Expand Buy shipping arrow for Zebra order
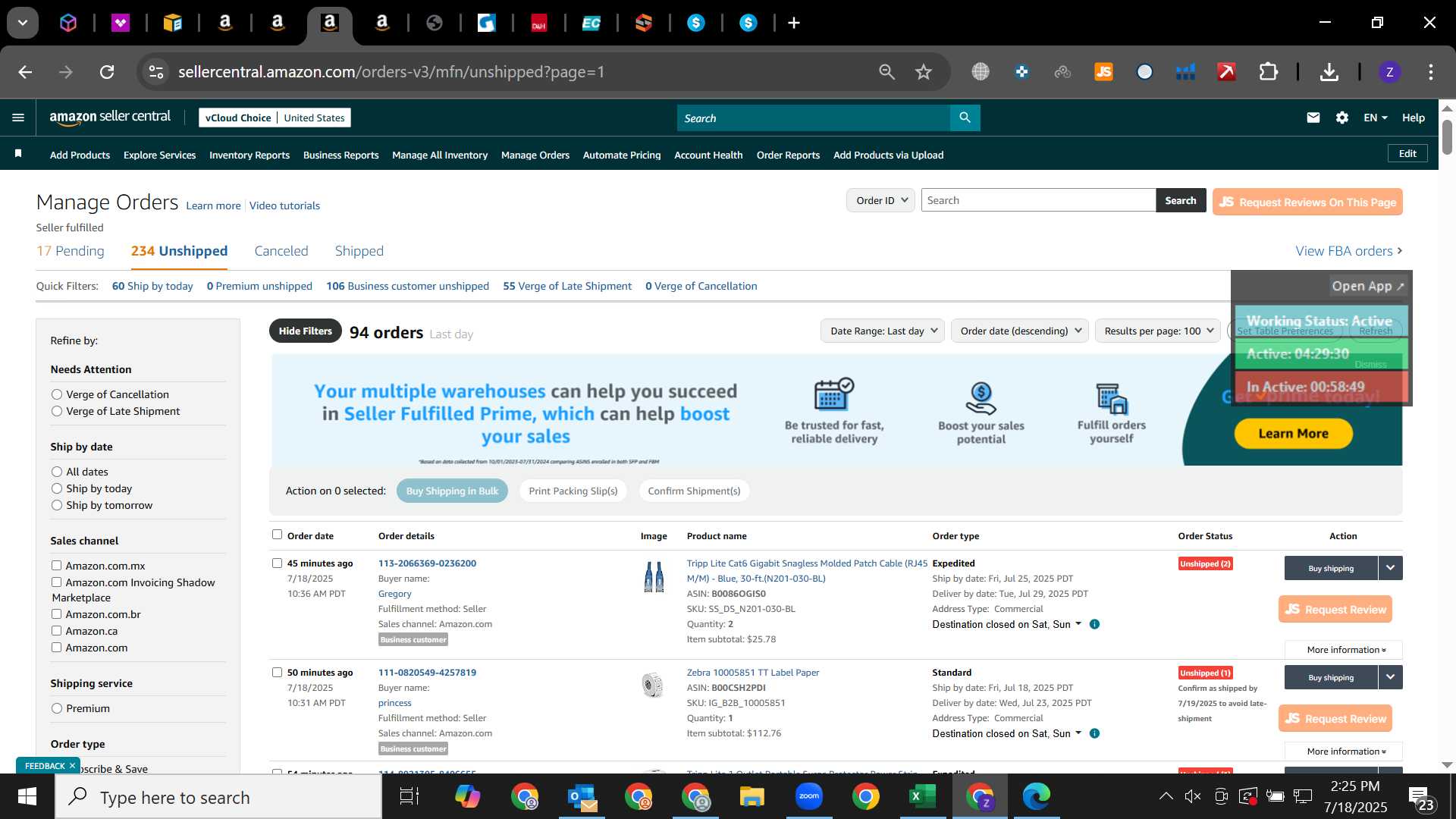The image size is (1456, 819). (x=1390, y=677)
